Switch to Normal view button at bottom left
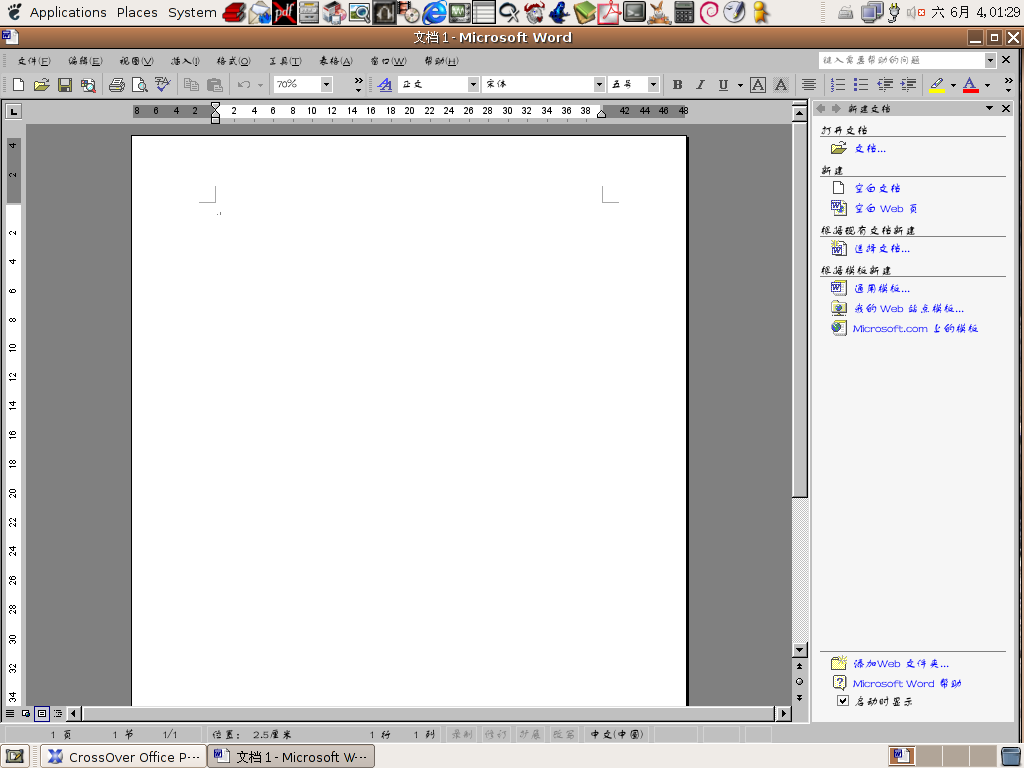Screen dimensions: 1024x768 (10, 713)
